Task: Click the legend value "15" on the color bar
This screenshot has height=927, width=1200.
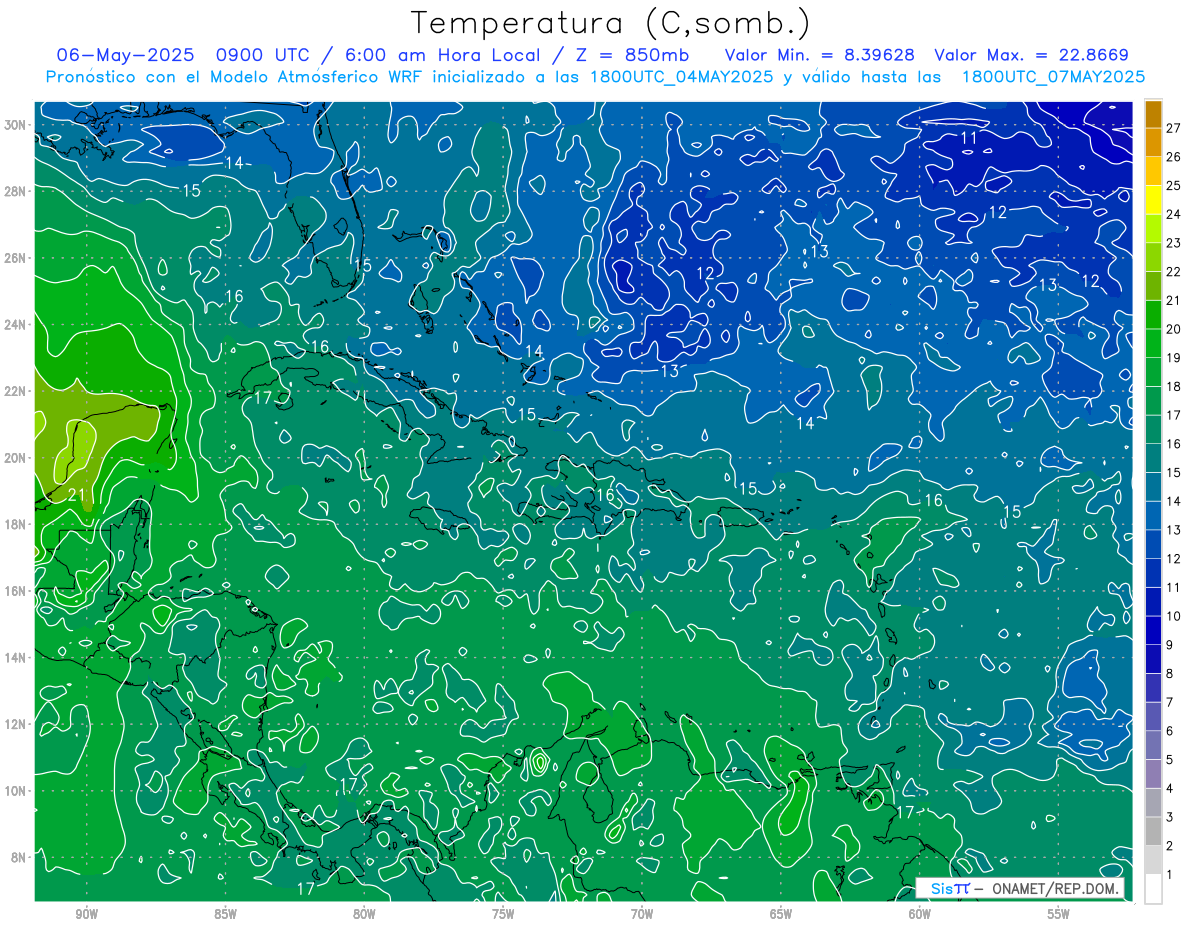Action: (1173, 473)
